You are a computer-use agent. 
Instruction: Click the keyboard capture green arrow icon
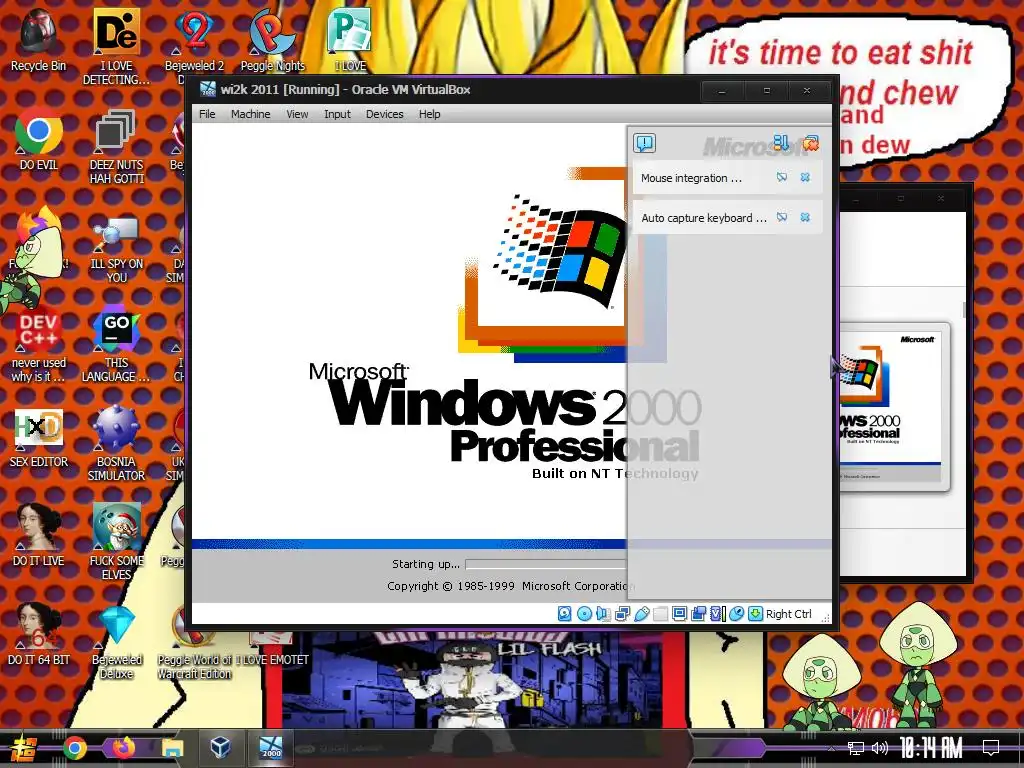[x=755, y=613]
